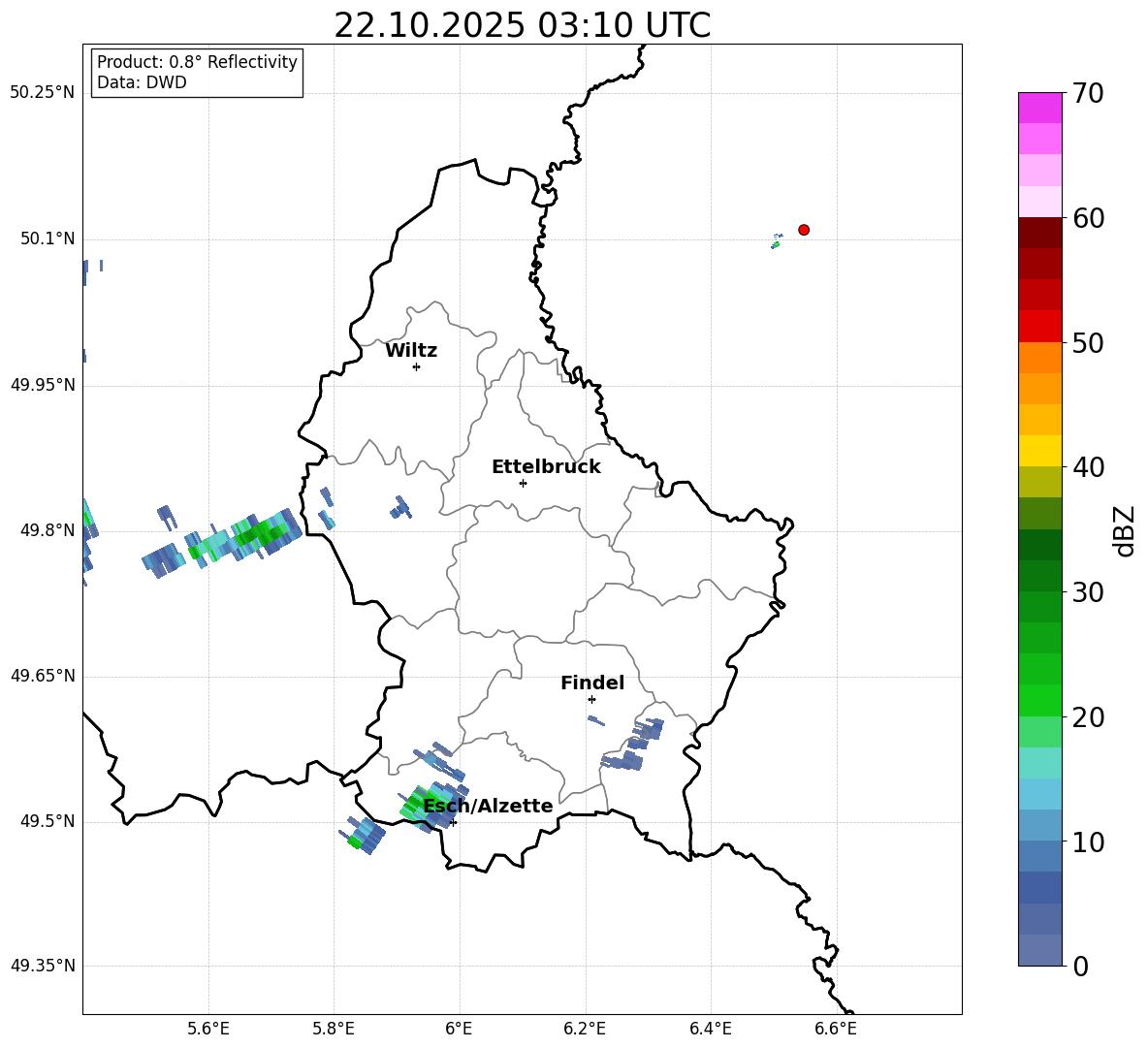Click the 5.8°E longitude label
This screenshot has height=1048, width=1148.
[x=334, y=1029]
